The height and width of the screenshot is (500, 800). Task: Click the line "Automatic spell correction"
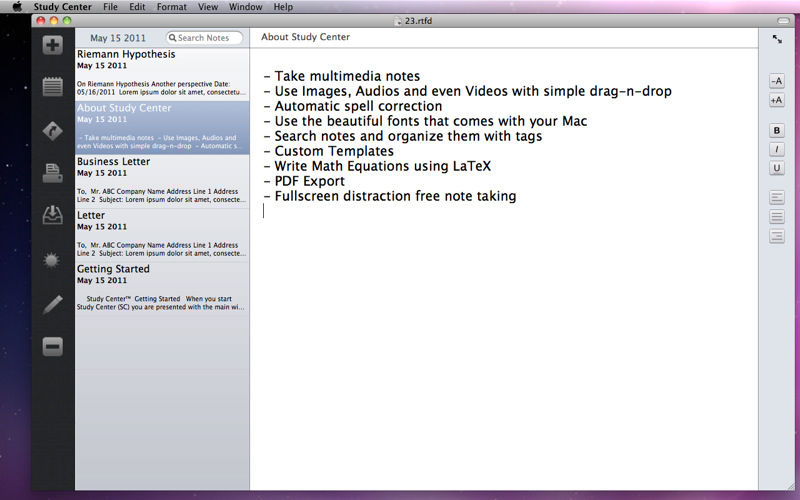(353, 106)
